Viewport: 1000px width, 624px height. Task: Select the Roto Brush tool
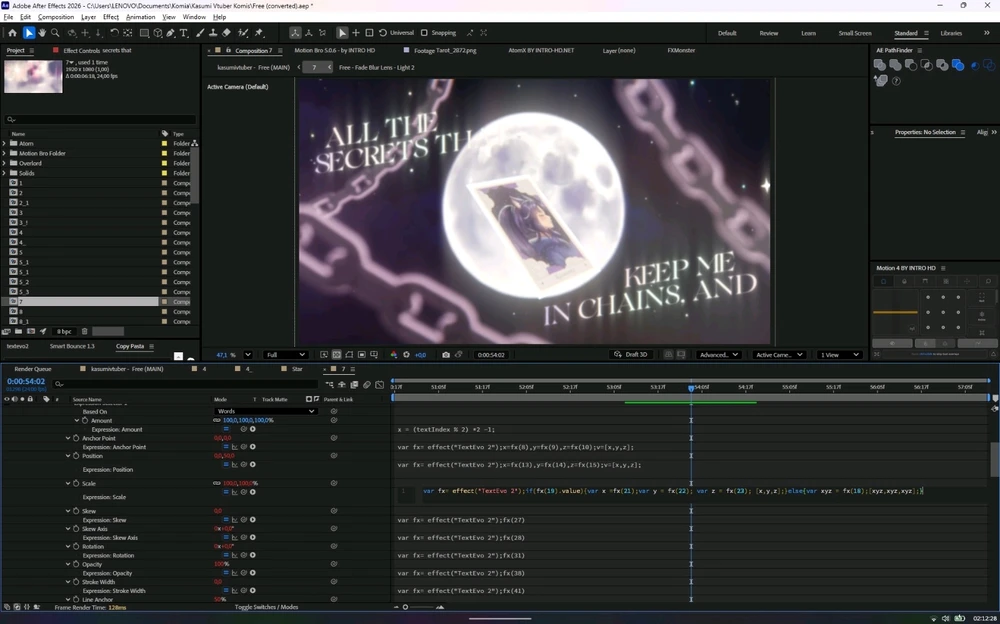(x=243, y=33)
